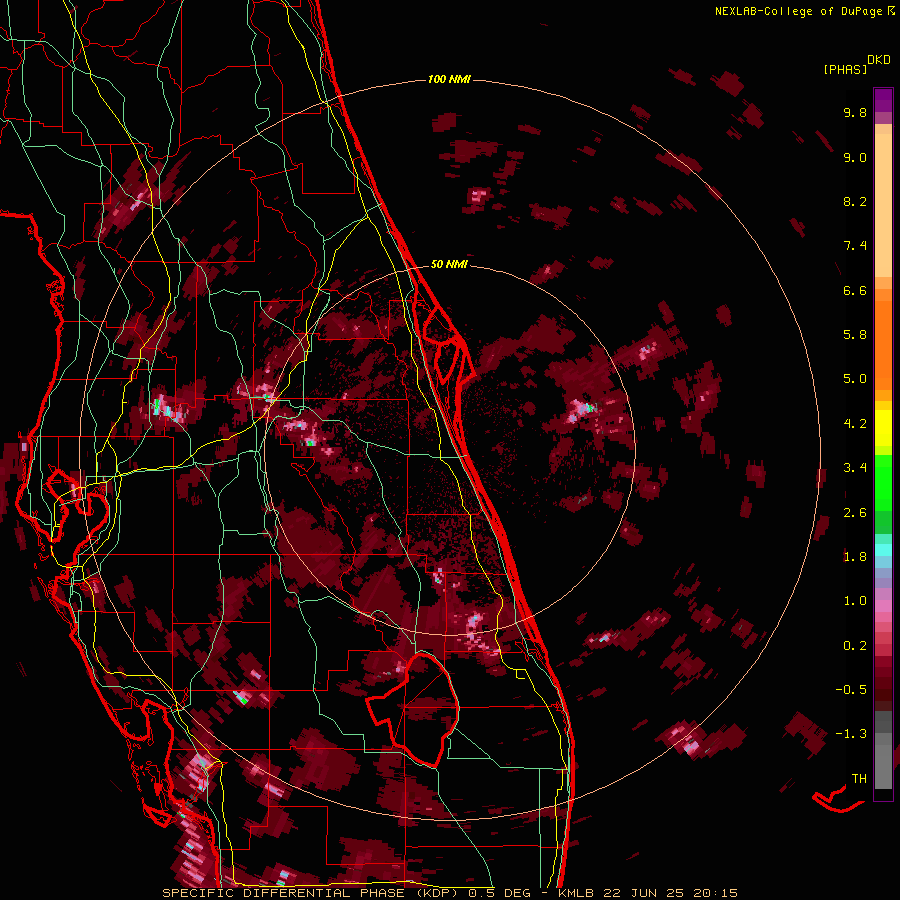Click the 5.0 scale value
Screen dimensions: 900x900
pyautogui.click(x=855, y=379)
